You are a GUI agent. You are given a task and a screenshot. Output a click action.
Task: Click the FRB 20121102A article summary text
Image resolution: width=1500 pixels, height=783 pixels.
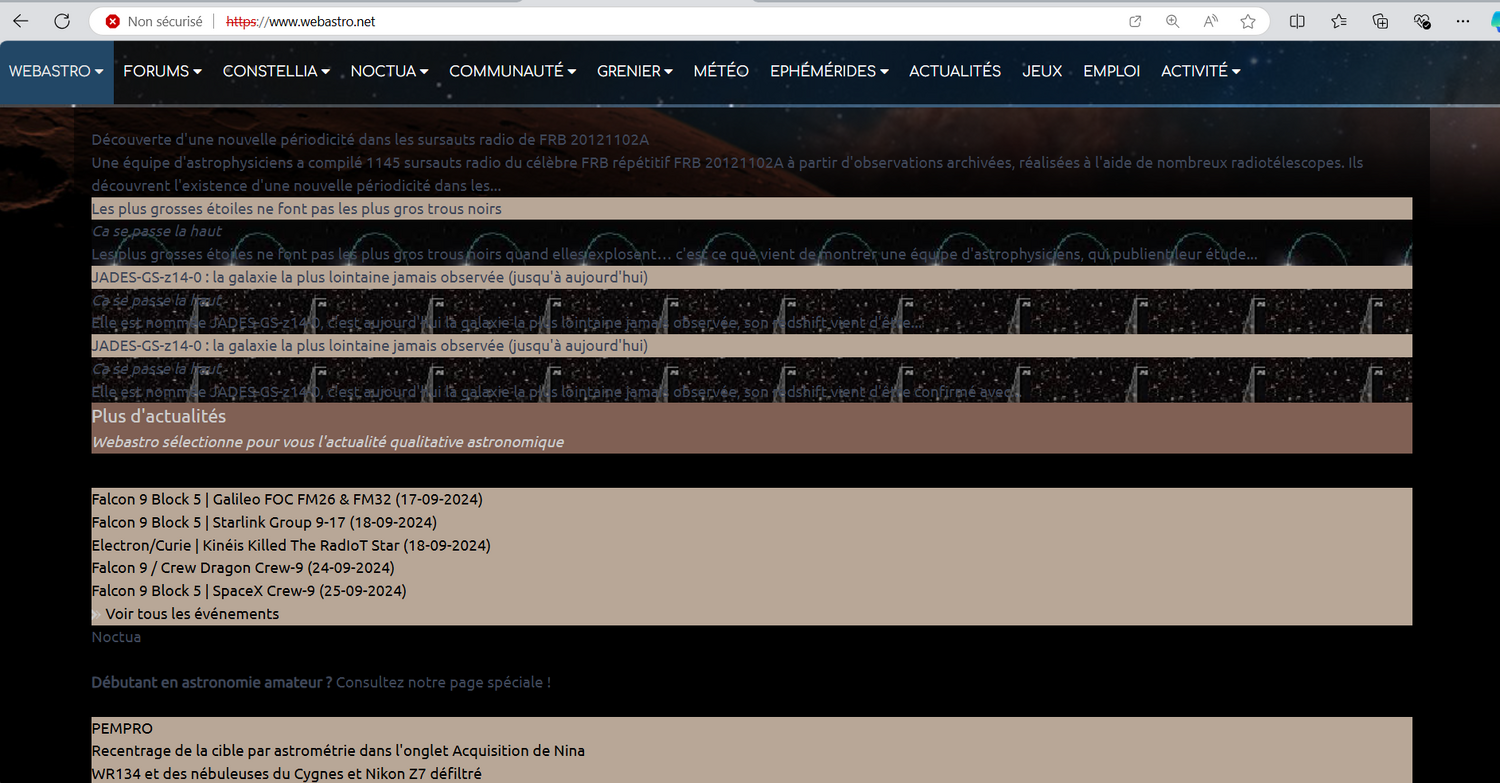pos(727,174)
